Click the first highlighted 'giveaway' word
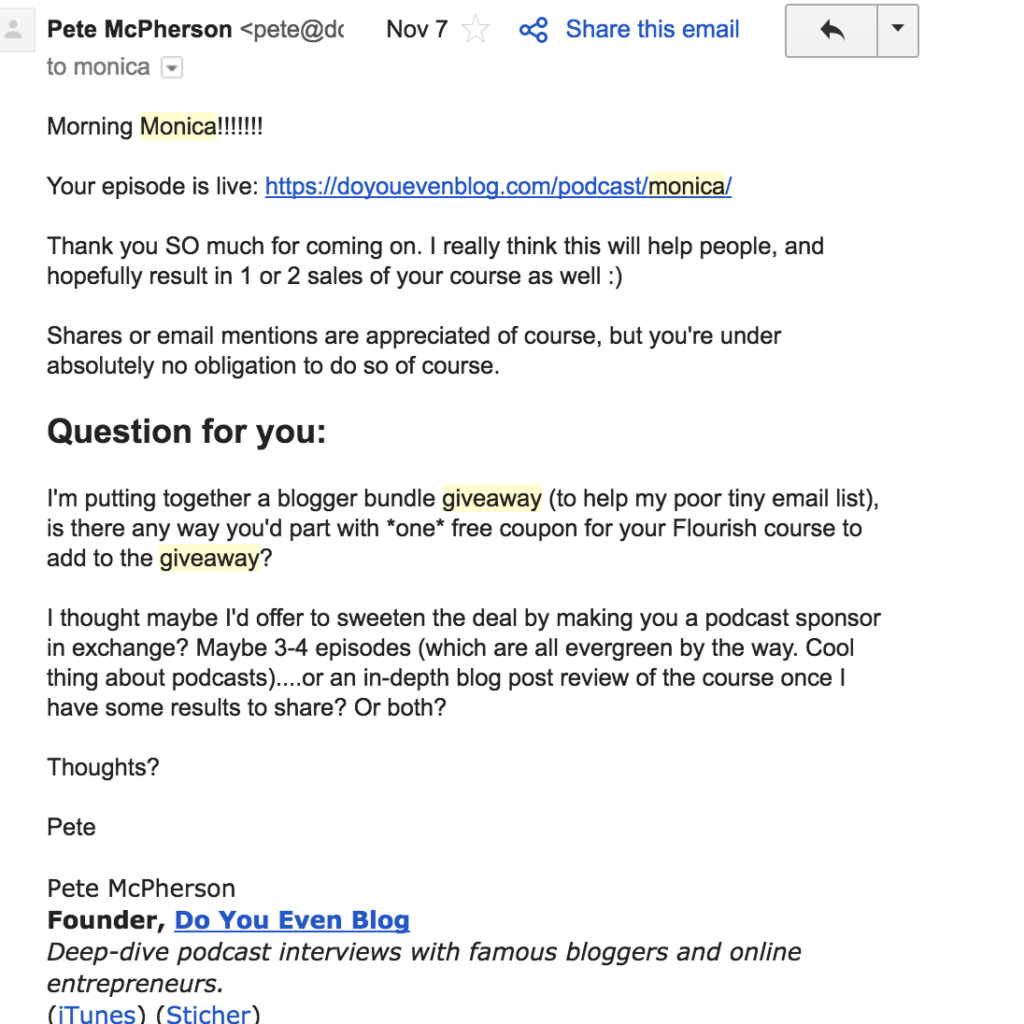 pyautogui.click(x=492, y=499)
